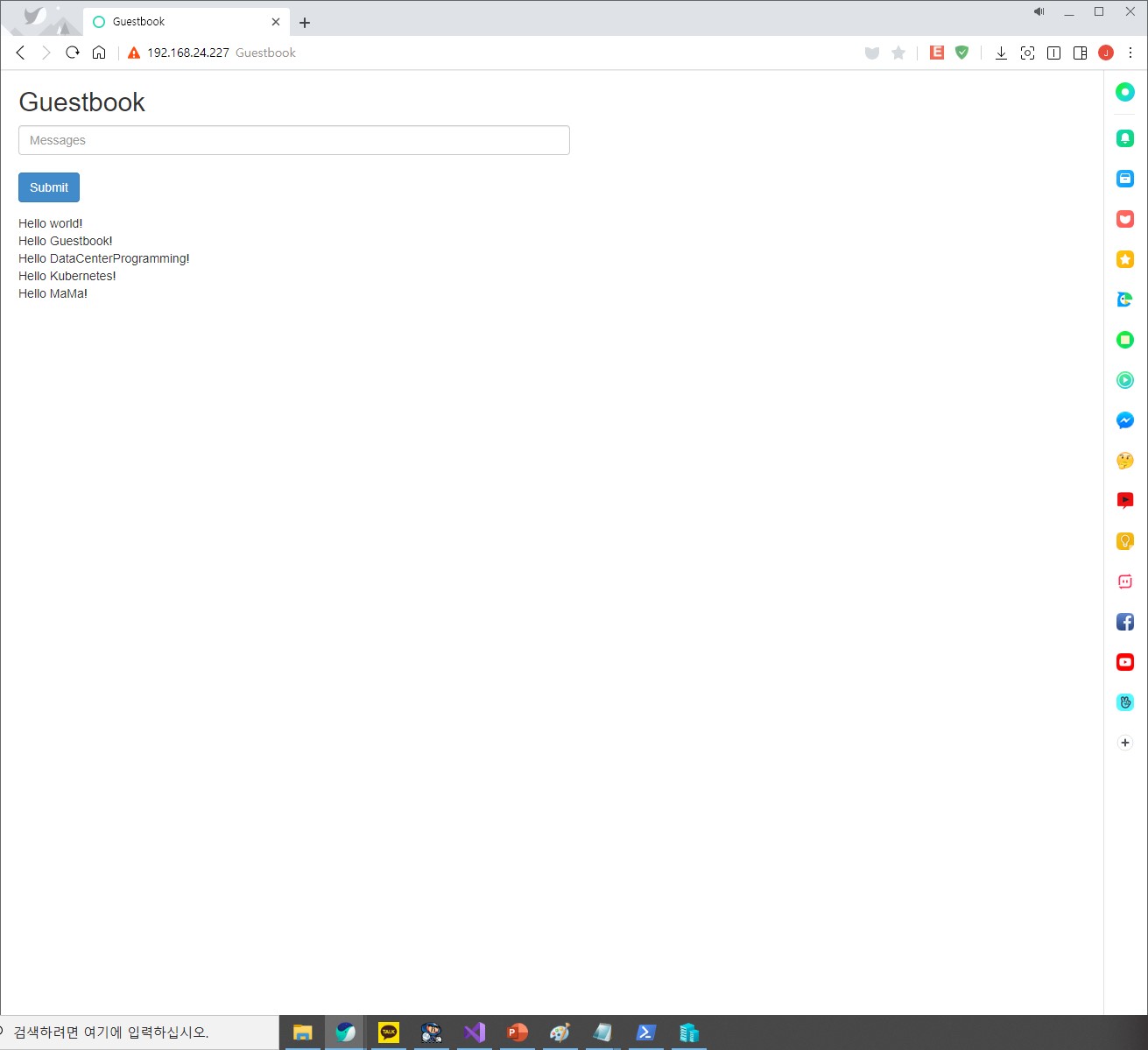Screen dimensions: 1148x1050
Task: Open the green circle Whale sidebar icon
Action: 1125,92
